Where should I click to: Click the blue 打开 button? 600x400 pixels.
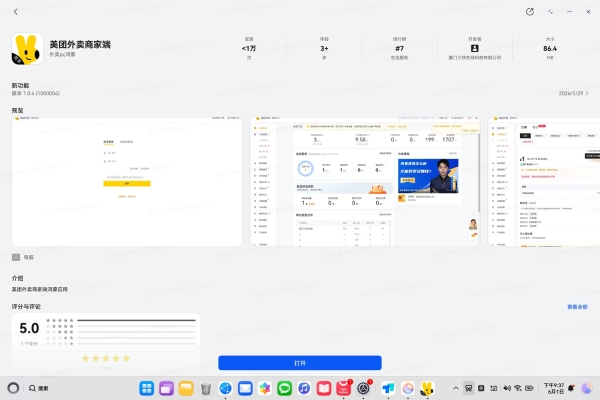pyautogui.click(x=300, y=363)
